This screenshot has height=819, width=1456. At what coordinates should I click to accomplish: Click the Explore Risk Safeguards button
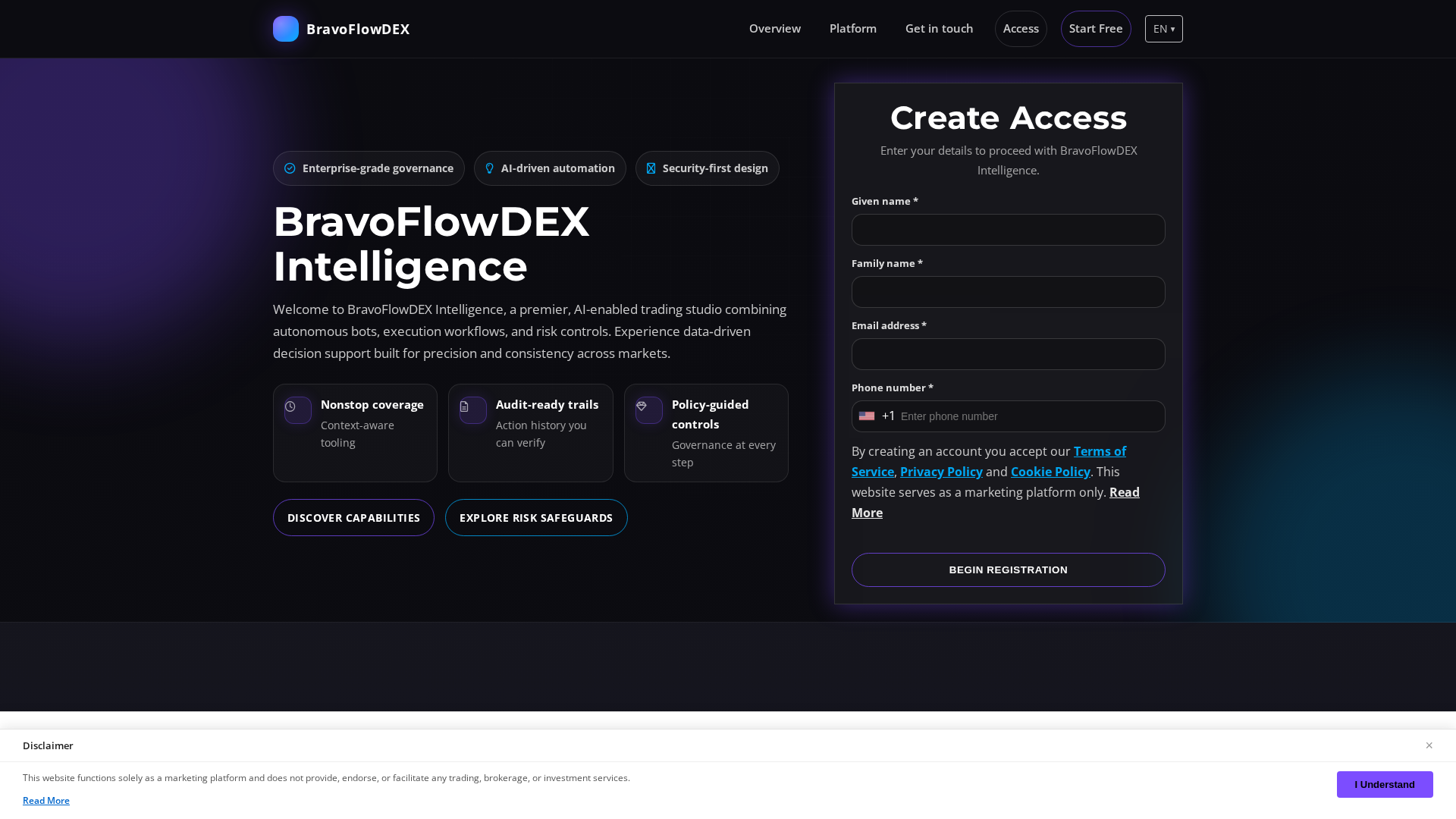[x=536, y=518]
